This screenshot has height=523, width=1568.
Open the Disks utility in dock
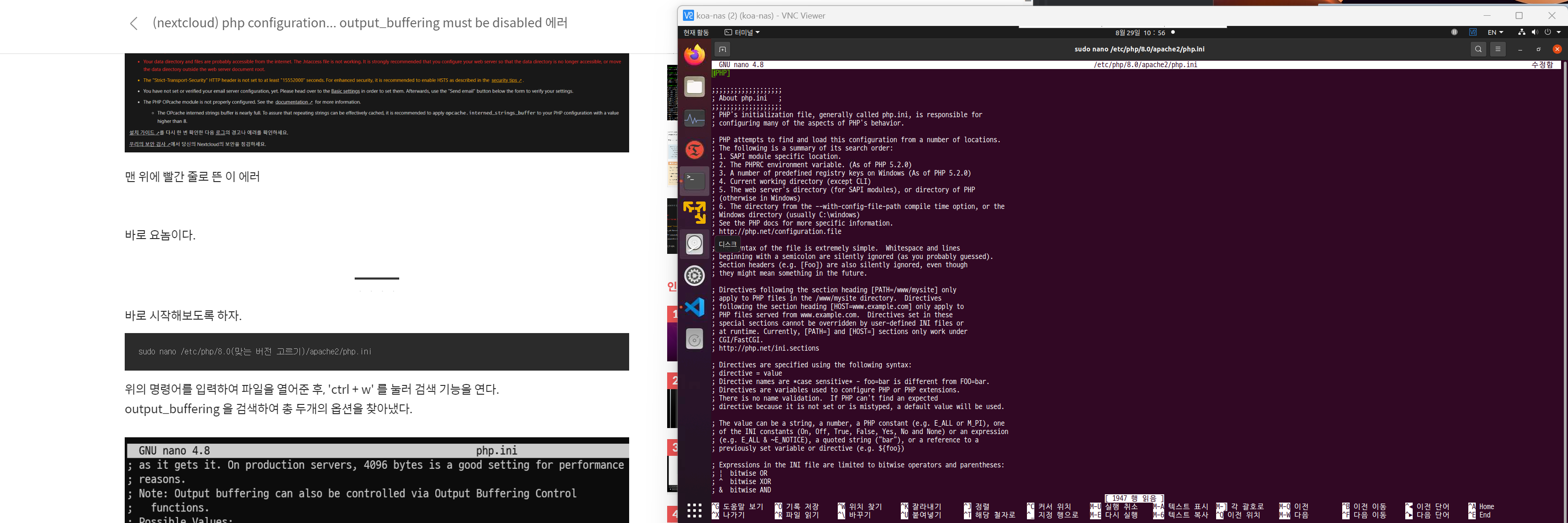[695, 244]
